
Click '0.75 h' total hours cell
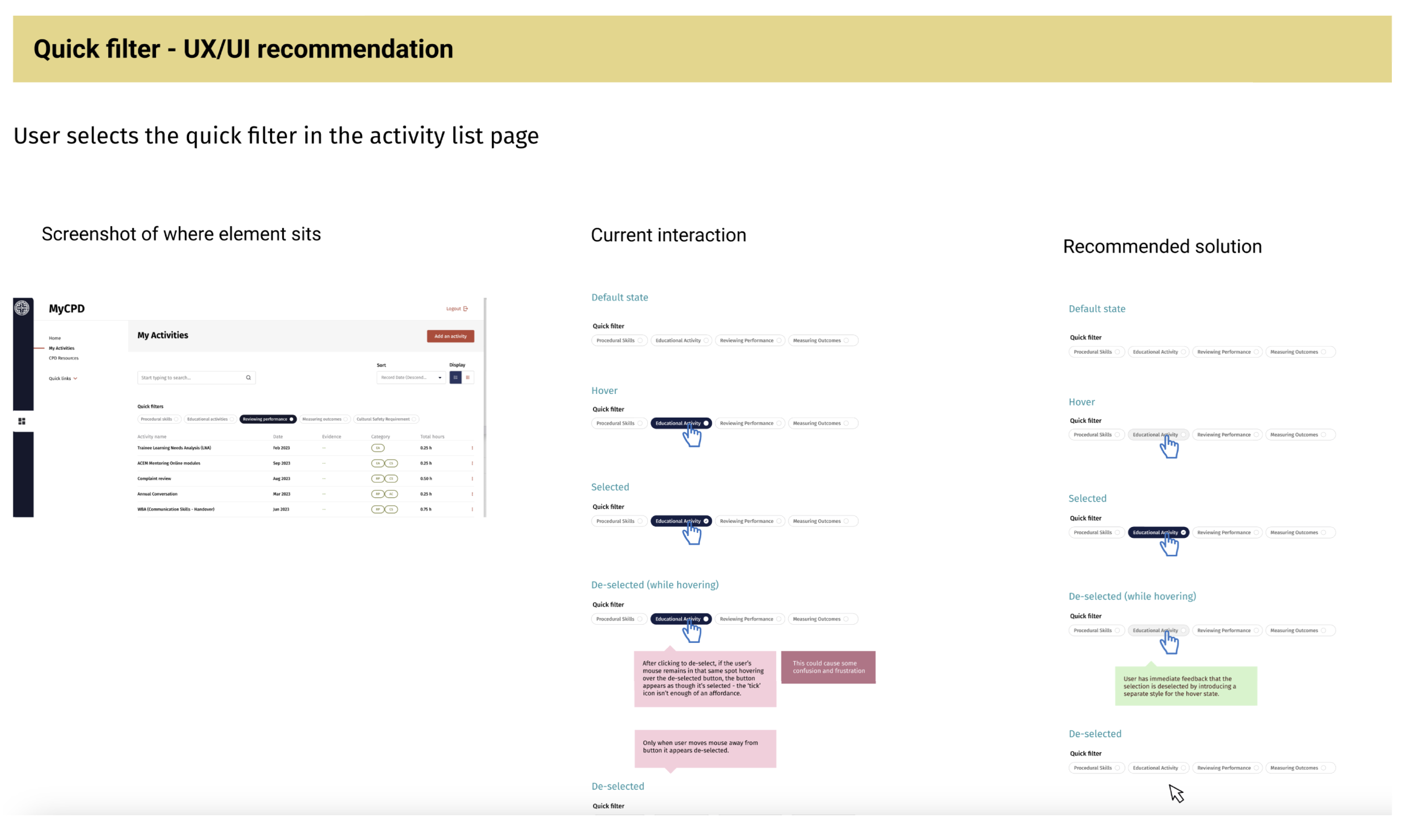point(426,509)
